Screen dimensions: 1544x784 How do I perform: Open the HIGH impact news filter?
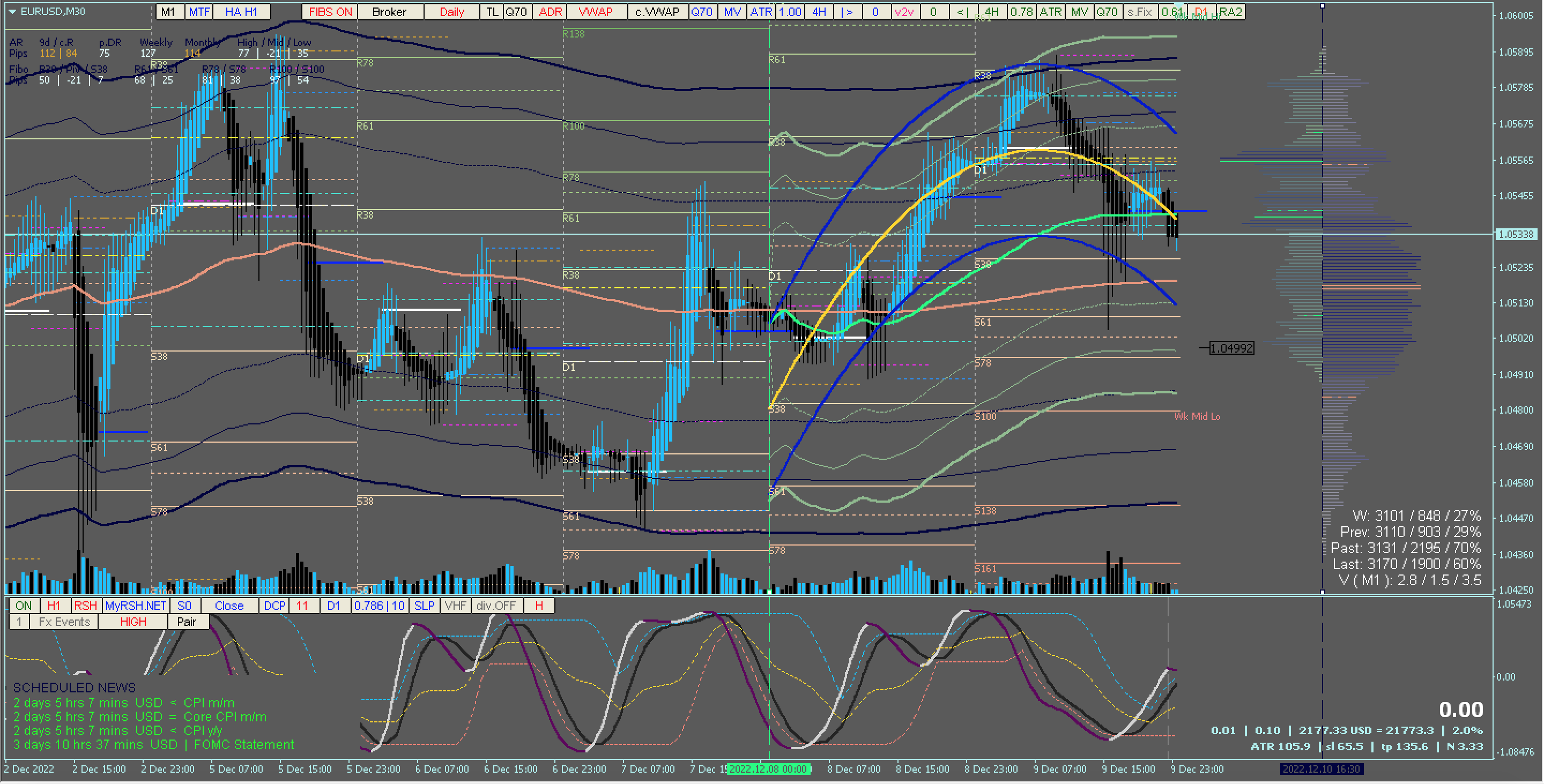pos(132,622)
